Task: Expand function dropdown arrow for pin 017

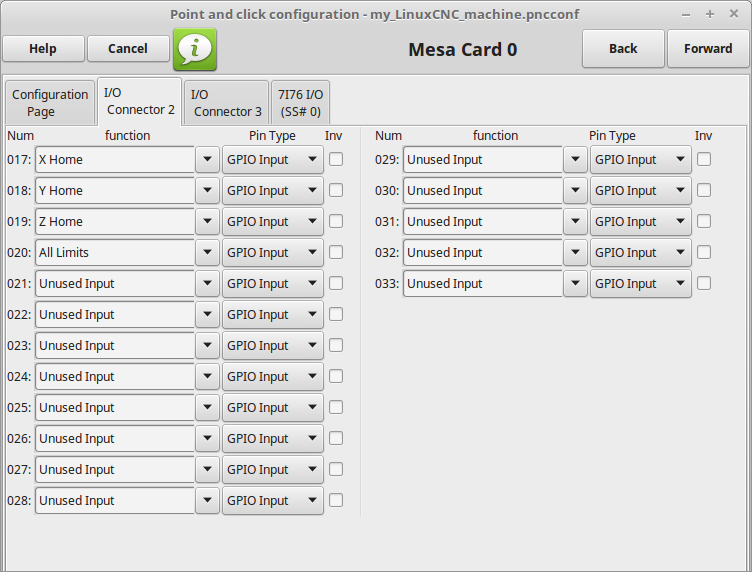Action: [207, 159]
